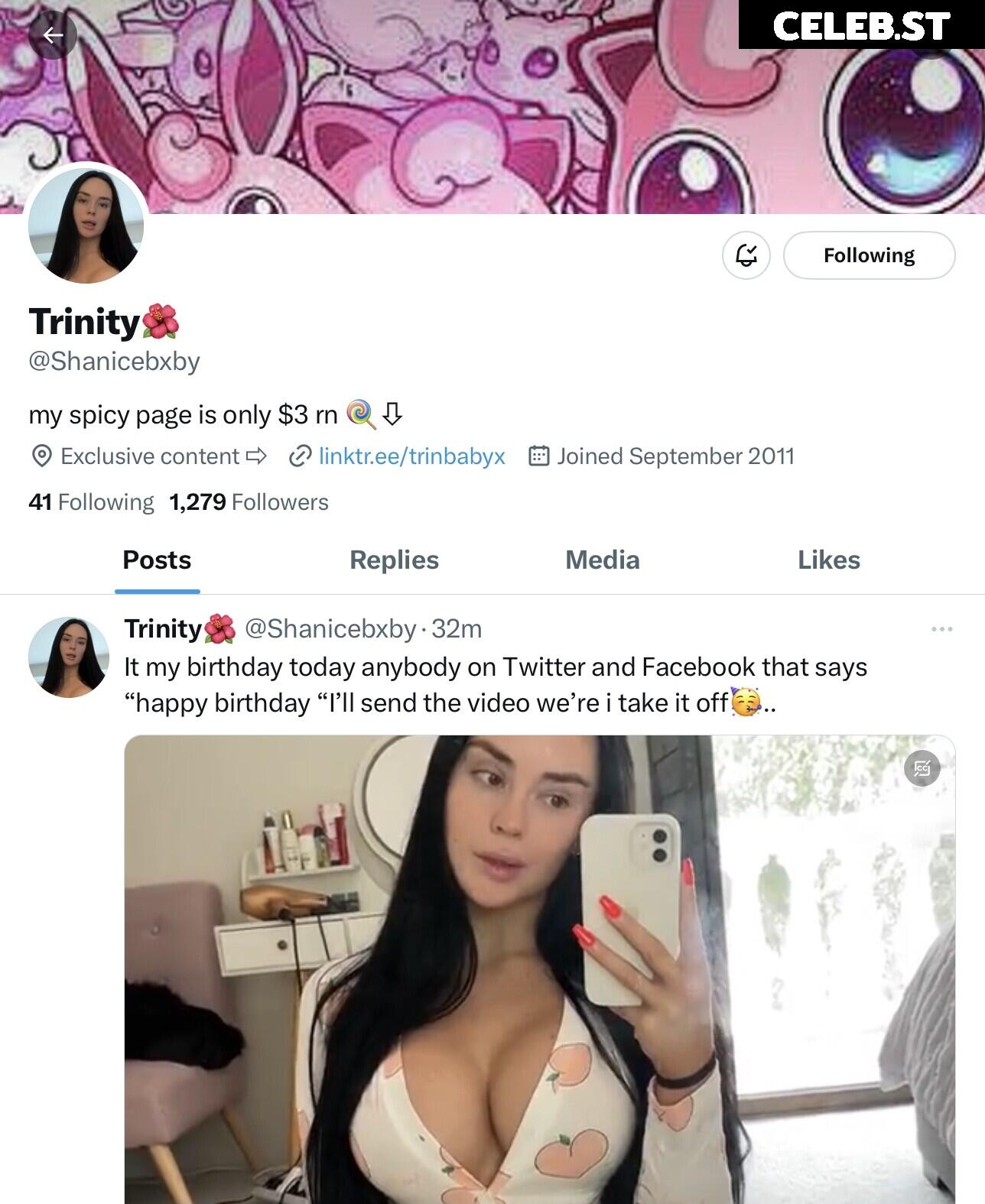
Task: Select the Posts tab
Action: 157,560
